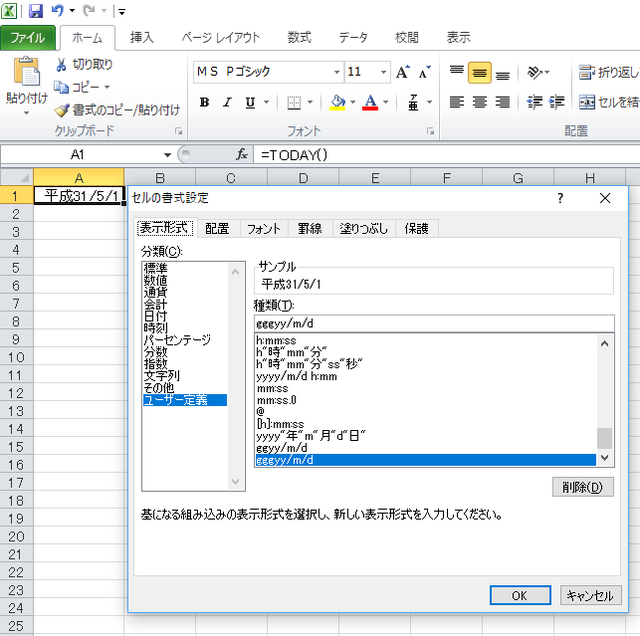Open the ファイル (File) tab
The height and width of the screenshot is (636, 640).
tap(28, 38)
